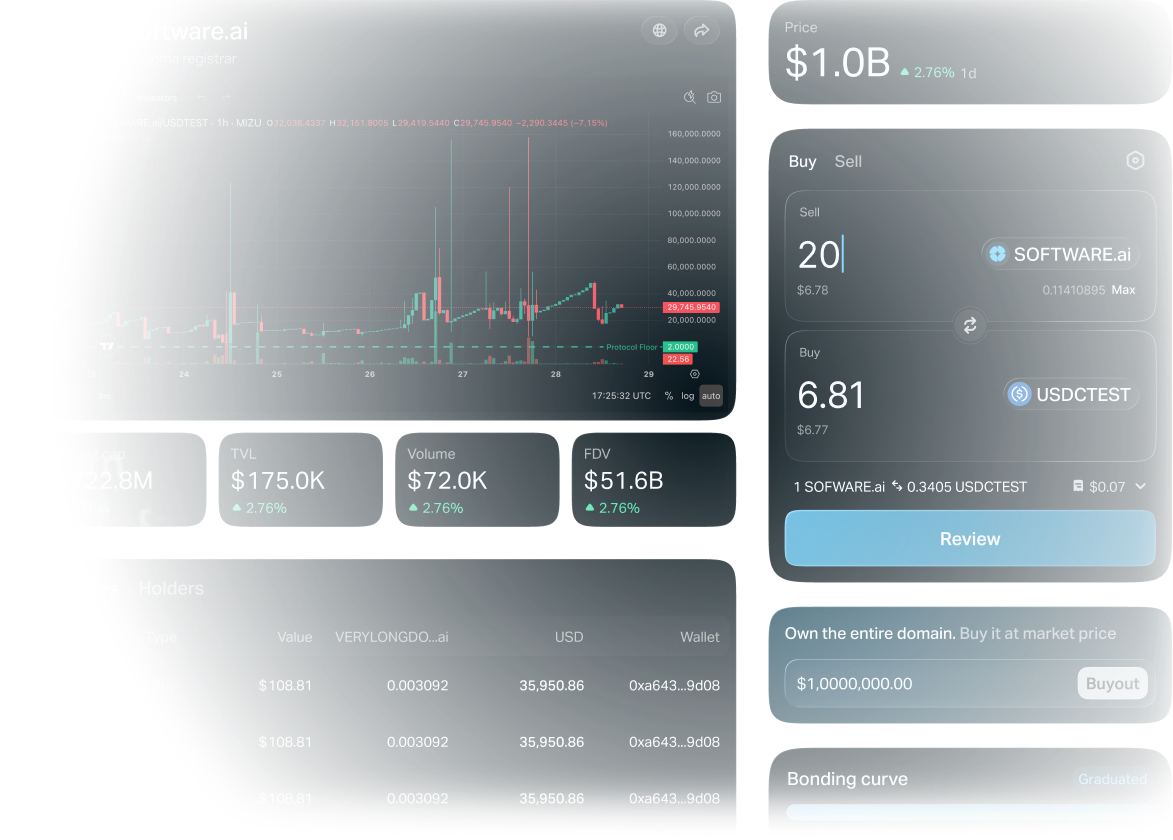This screenshot has height=840, width=1173.
Task: Toggle auto scale mode on the chart
Action: 710,395
